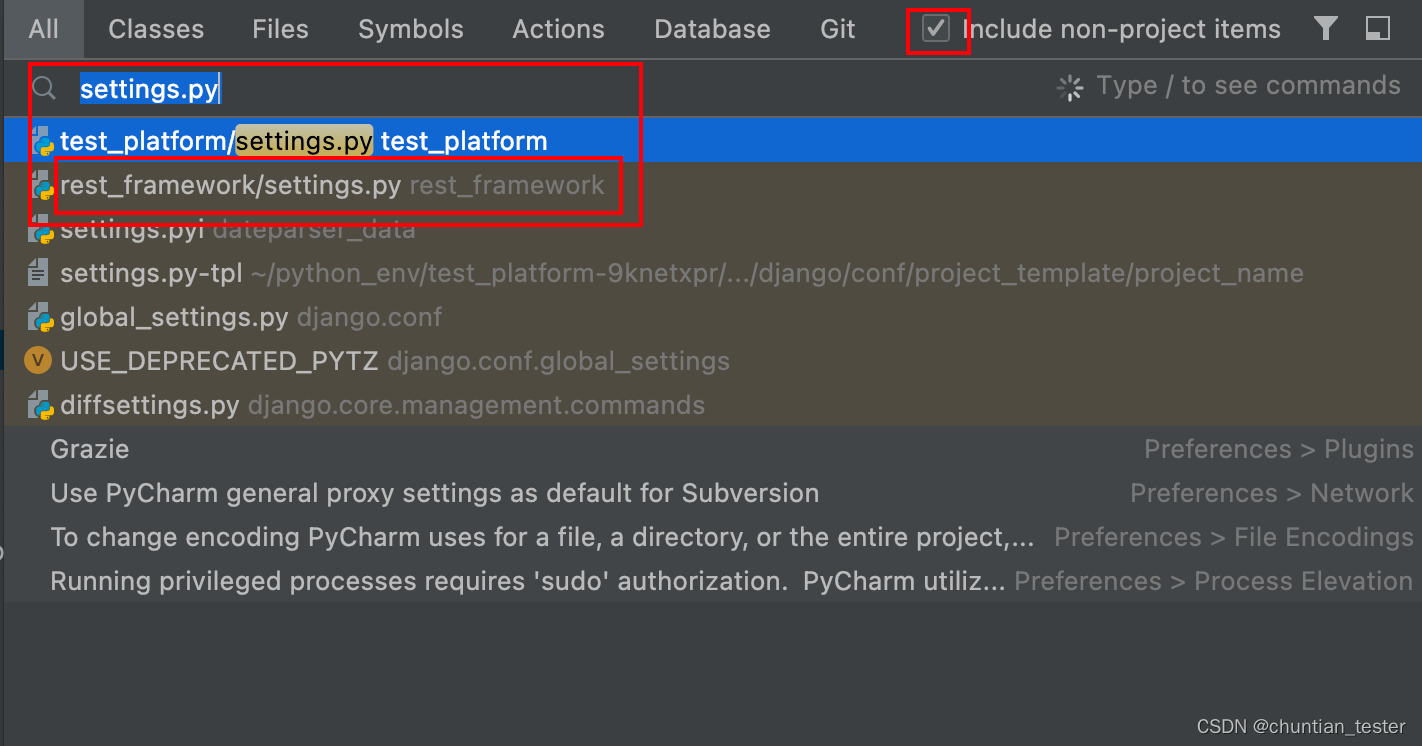Click the Python file icon beside test_platform/settings.py

click(40, 140)
